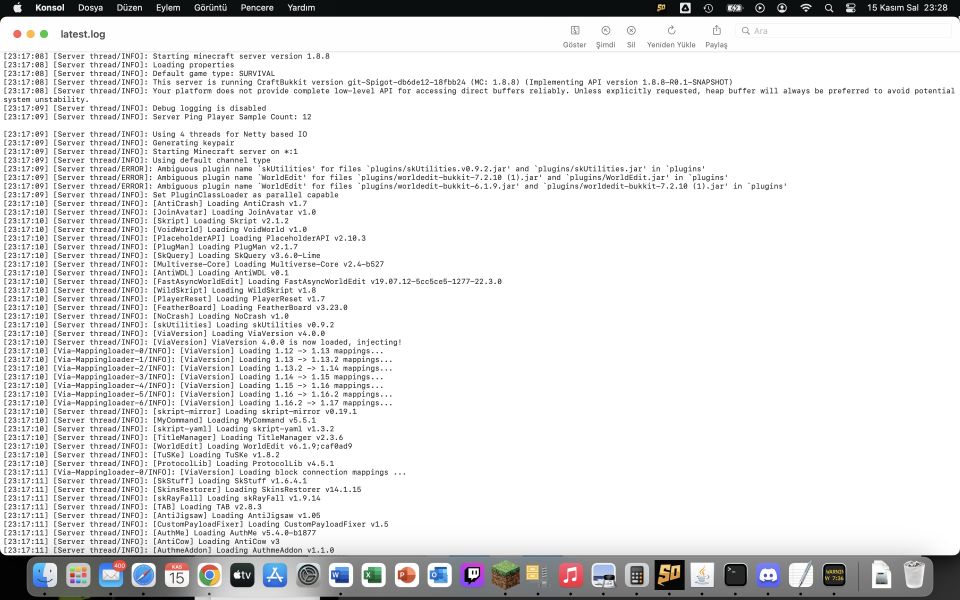Click the user account menu bar icon

(x=782, y=8)
